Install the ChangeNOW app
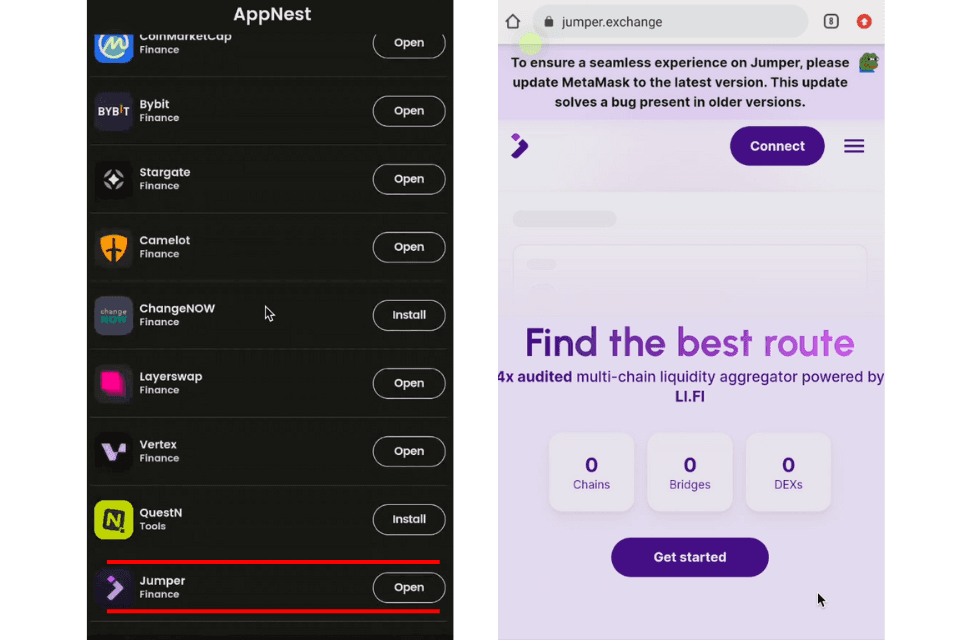The height and width of the screenshot is (640, 960). [x=409, y=315]
